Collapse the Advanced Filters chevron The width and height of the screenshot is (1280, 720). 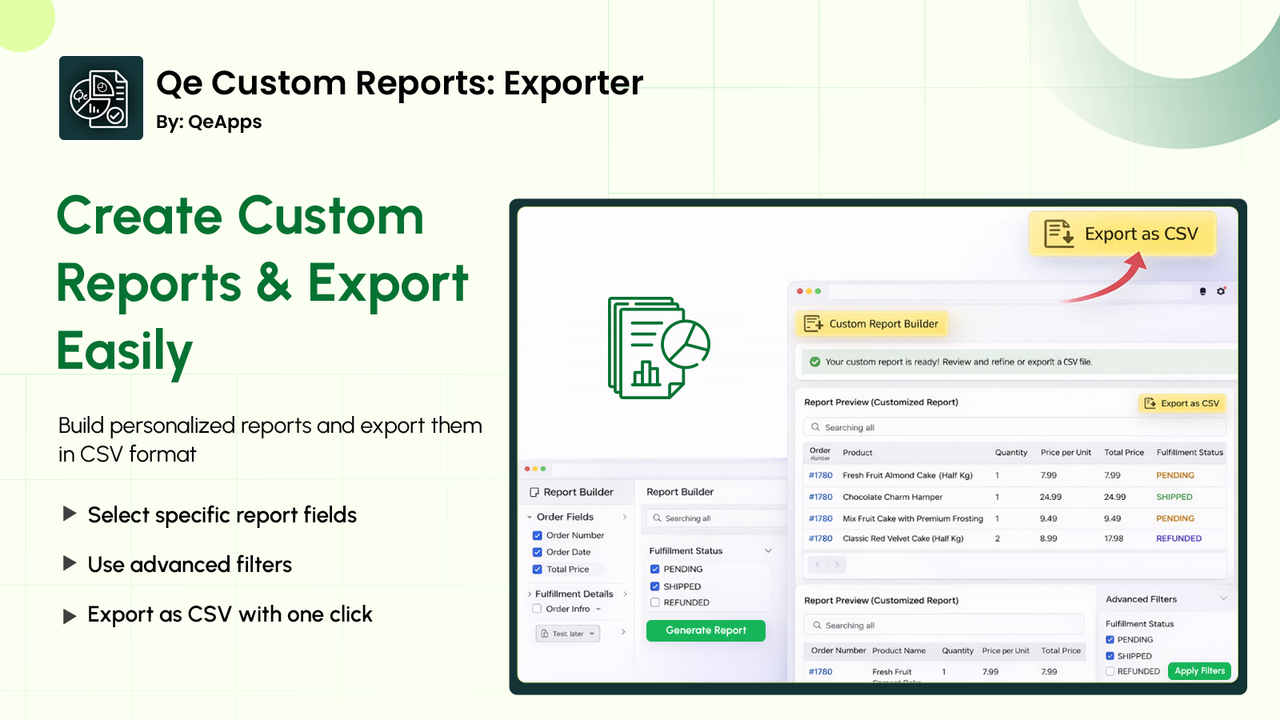[1224, 599]
